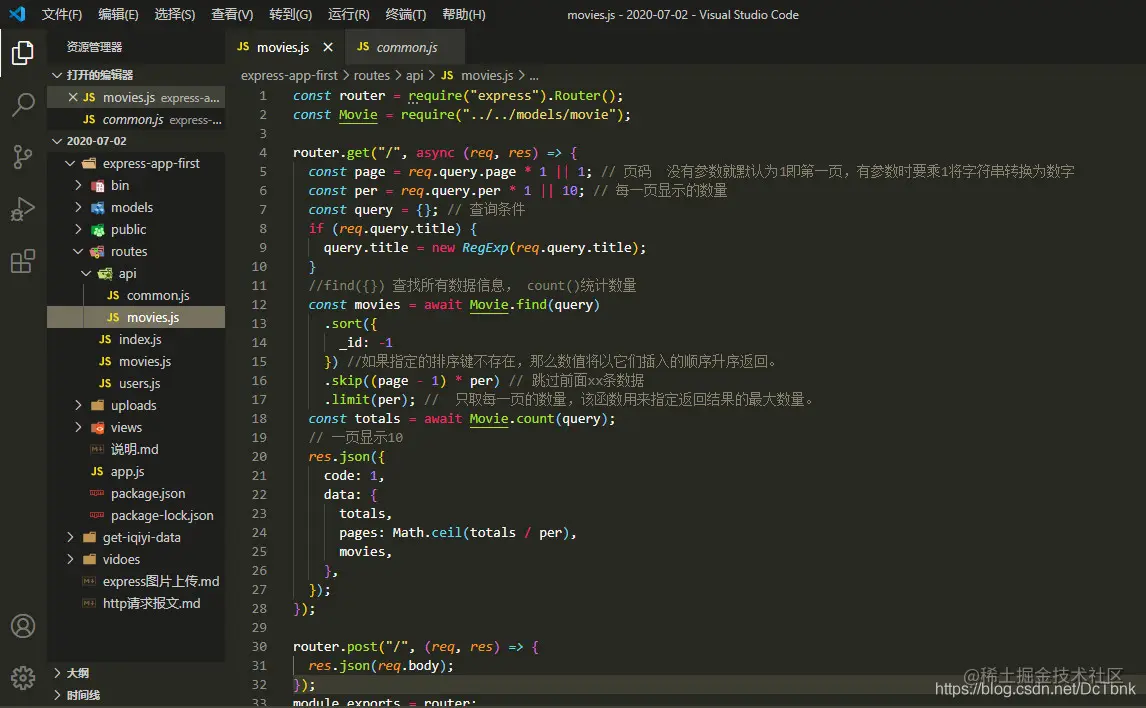
Task: Collapse the express-app-first folder
Action: click(70, 164)
